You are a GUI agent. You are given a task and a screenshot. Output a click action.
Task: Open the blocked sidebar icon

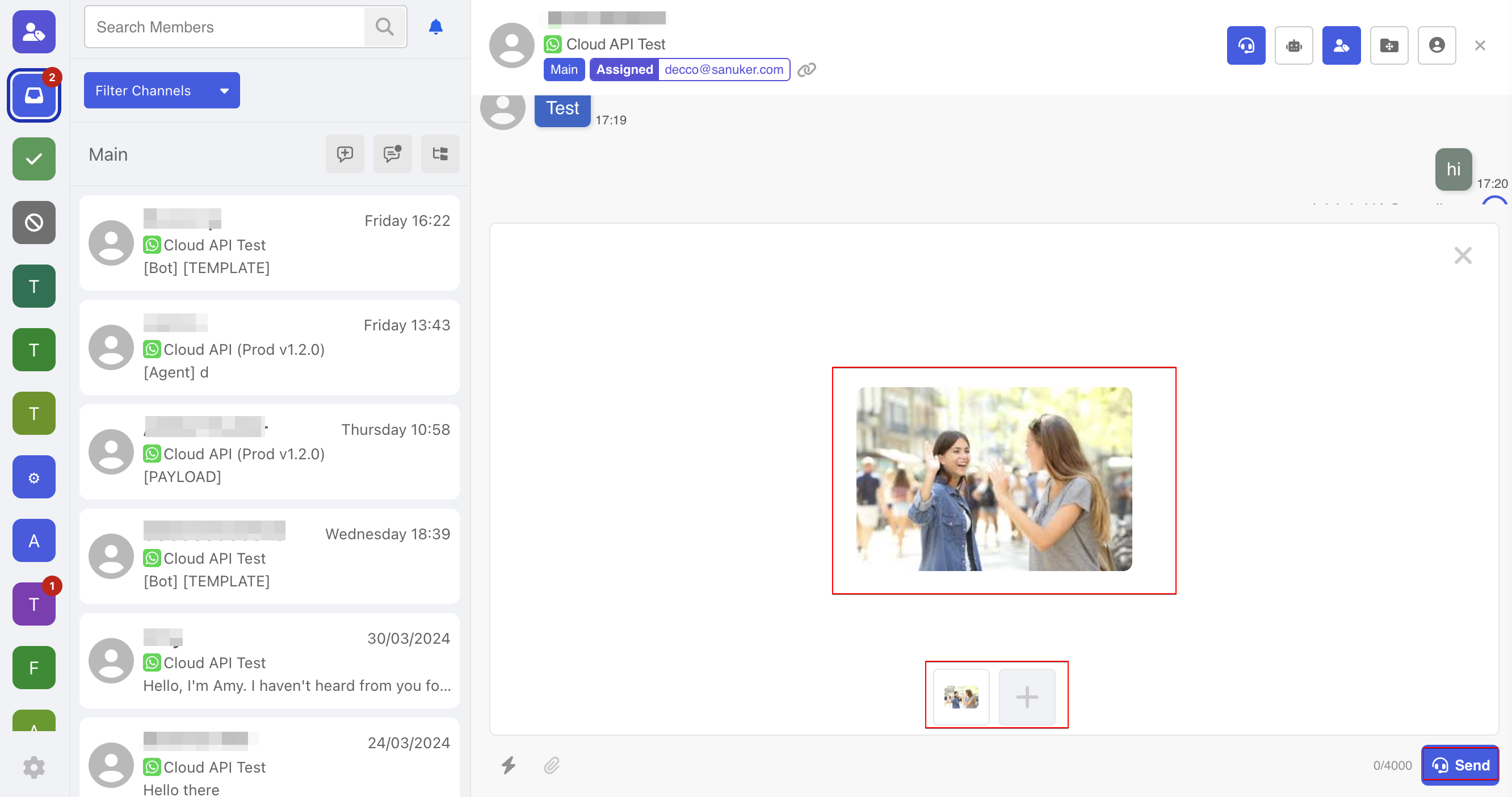34,223
